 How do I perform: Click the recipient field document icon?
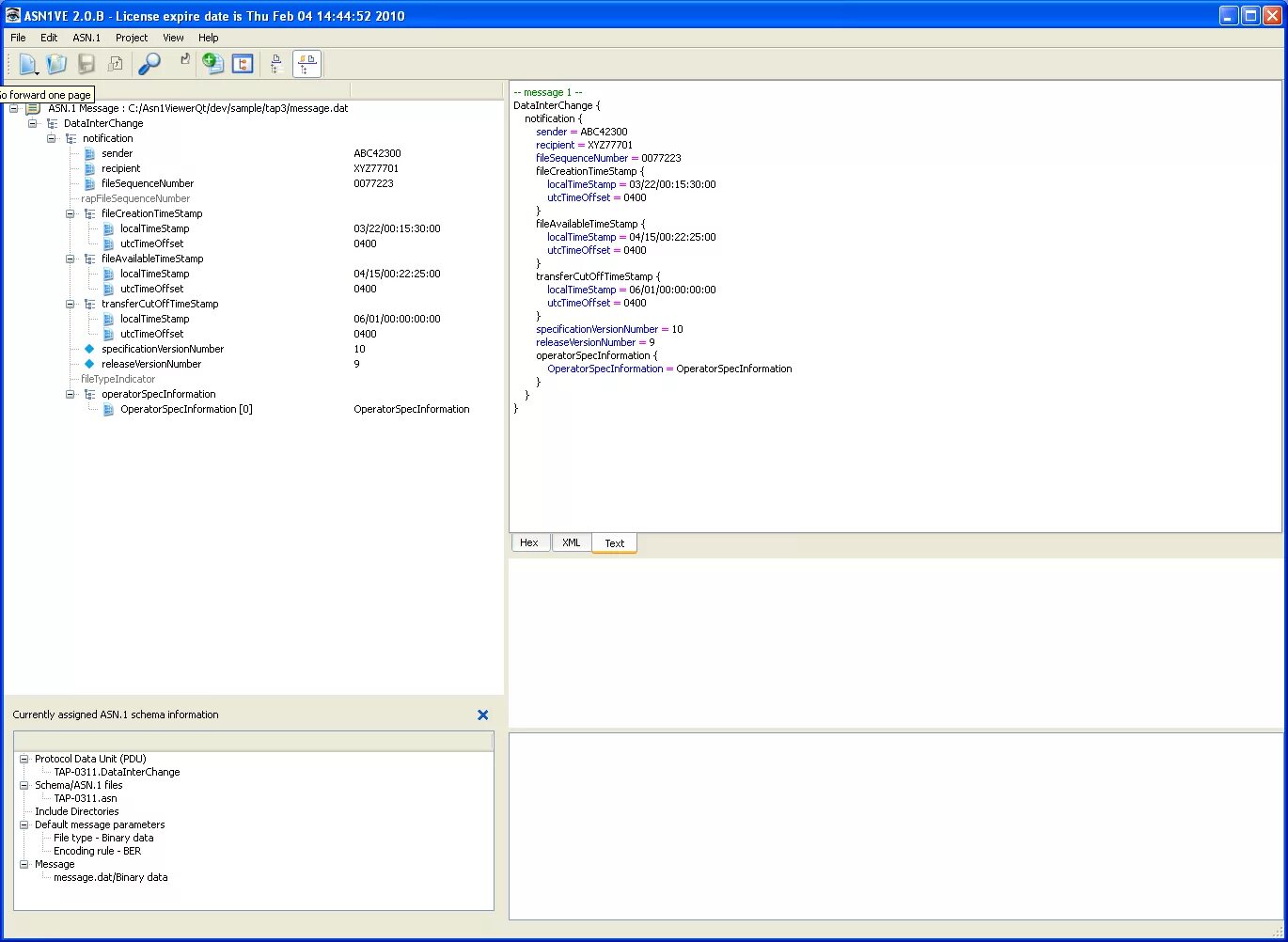point(89,168)
